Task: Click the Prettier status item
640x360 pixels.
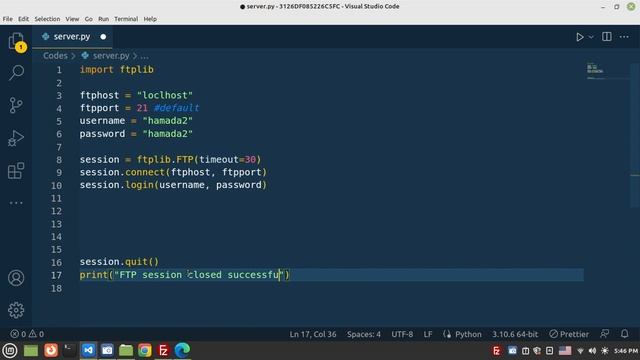Action: pos(569,334)
